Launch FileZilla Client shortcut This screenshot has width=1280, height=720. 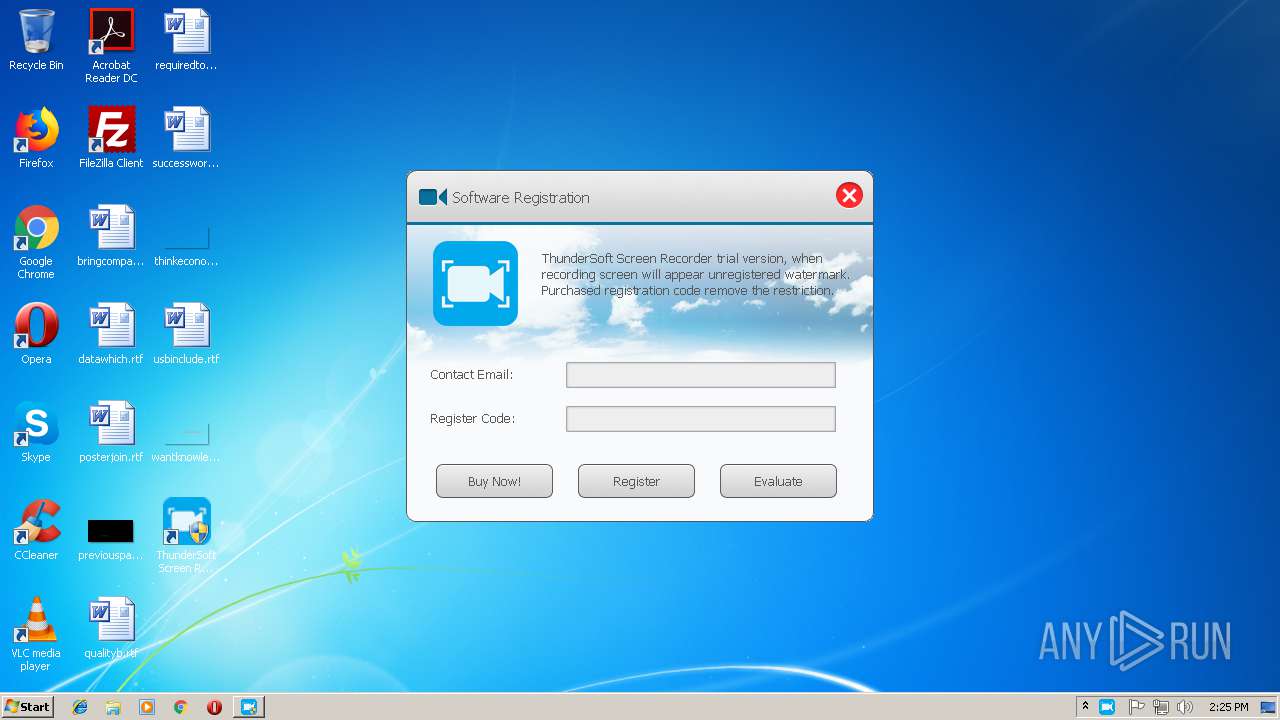click(111, 138)
